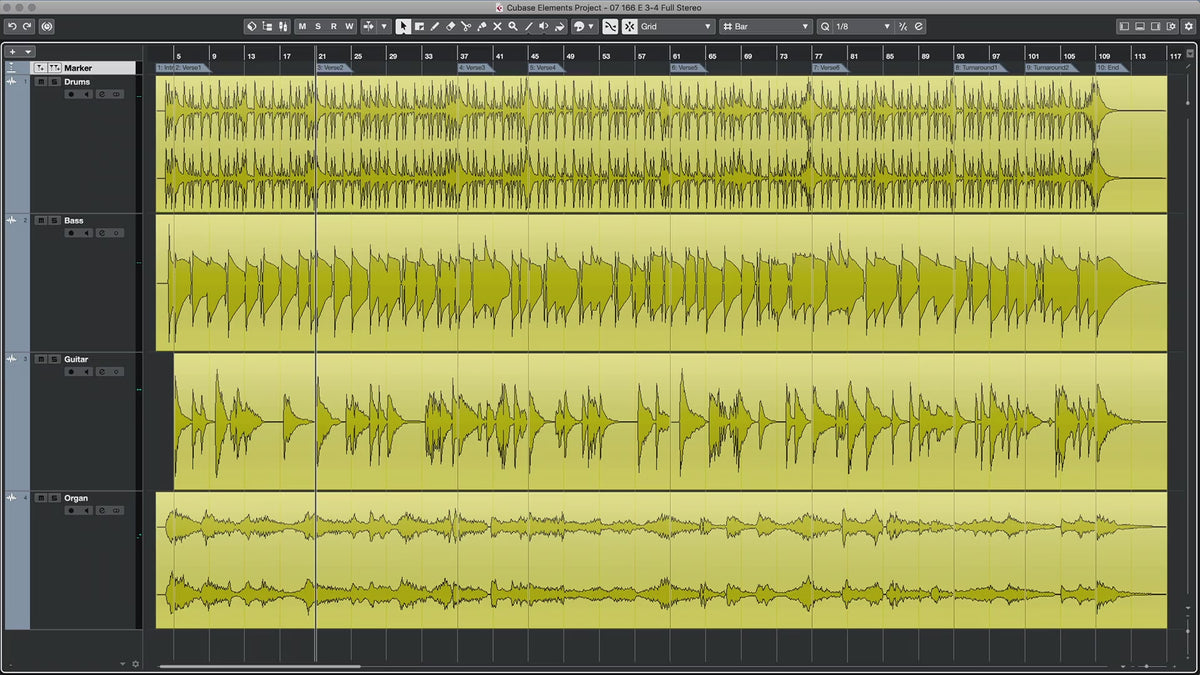
Task: Select the Organ track in the list
Action: [76, 497]
